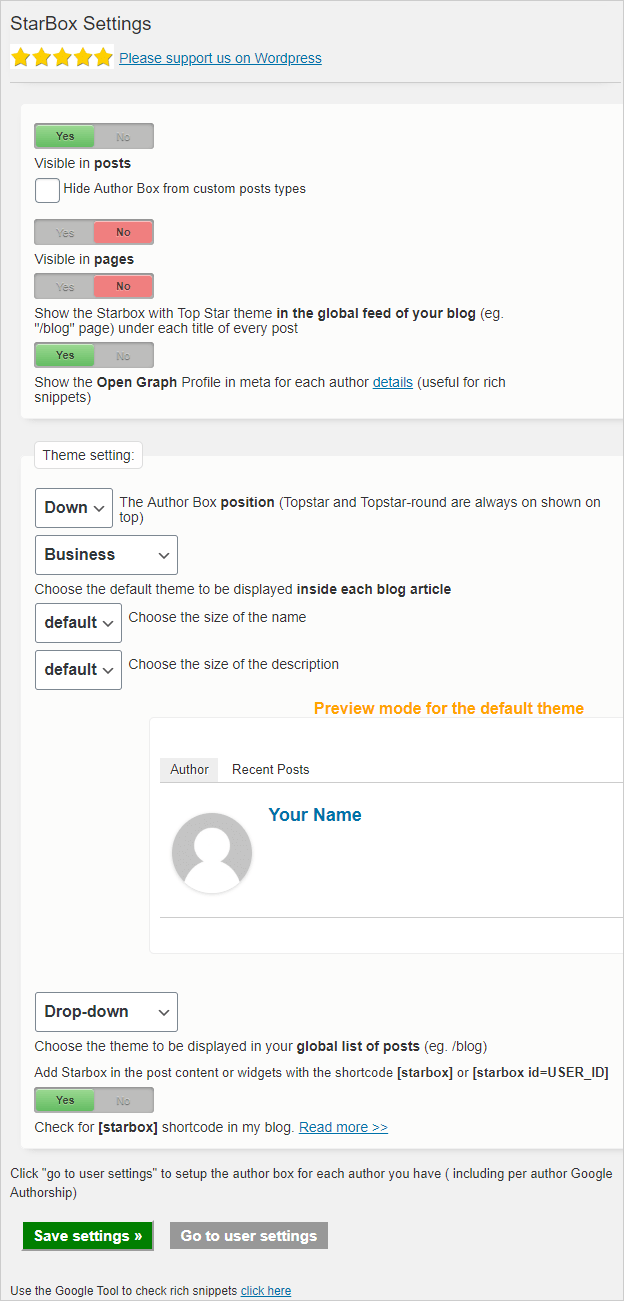
Task: Click the avatar placeholder image in preview
Action: pos(212,853)
